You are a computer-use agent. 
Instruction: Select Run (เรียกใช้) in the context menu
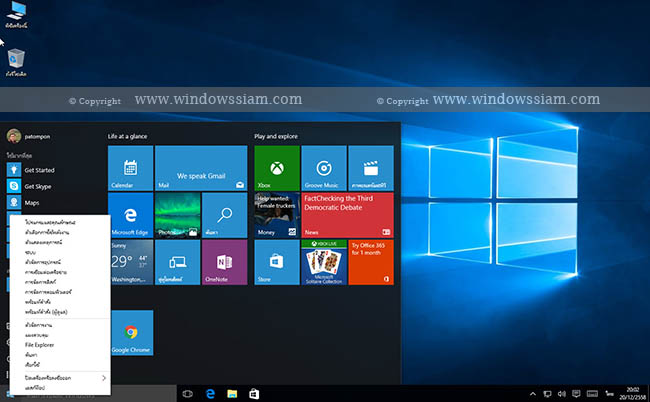pos(60,365)
